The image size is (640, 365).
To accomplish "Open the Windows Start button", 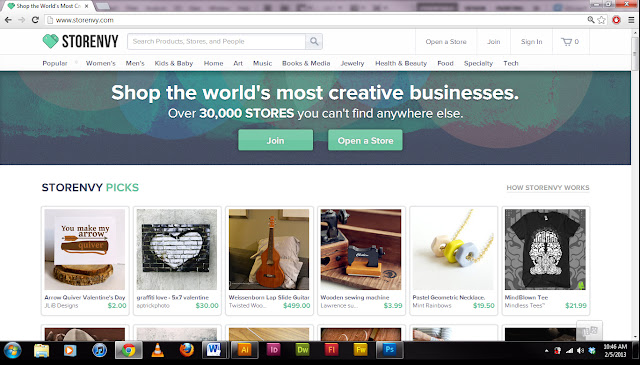I will click(12, 350).
